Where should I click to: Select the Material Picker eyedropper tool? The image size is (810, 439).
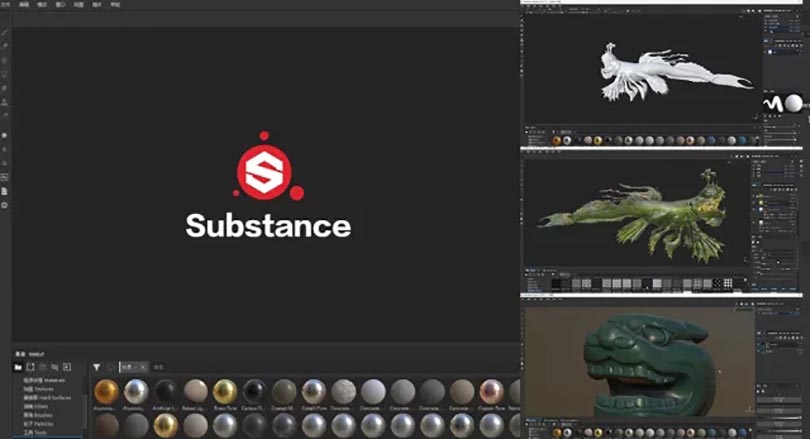(x=5, y=115)
